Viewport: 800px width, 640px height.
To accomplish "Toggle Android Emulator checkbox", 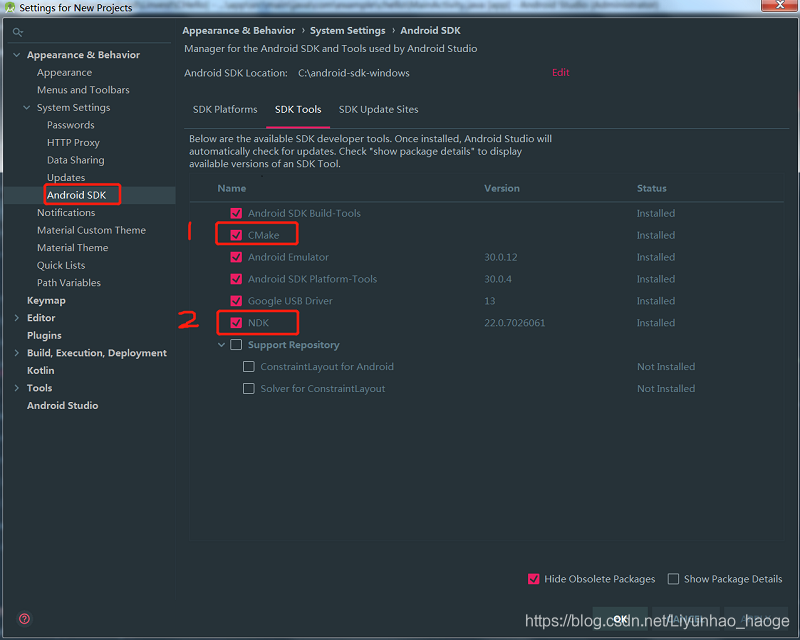I will pos(236,257).
